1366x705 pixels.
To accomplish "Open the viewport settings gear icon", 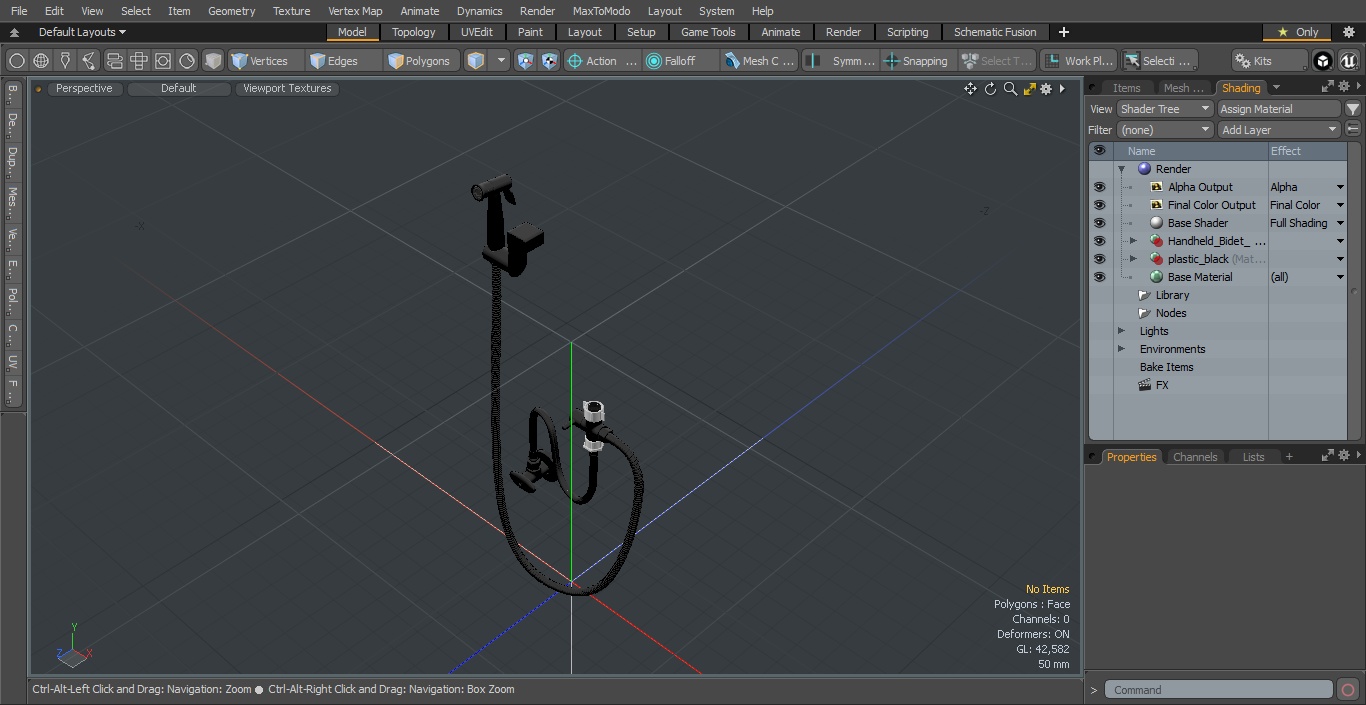I will tap(1046, 89).
